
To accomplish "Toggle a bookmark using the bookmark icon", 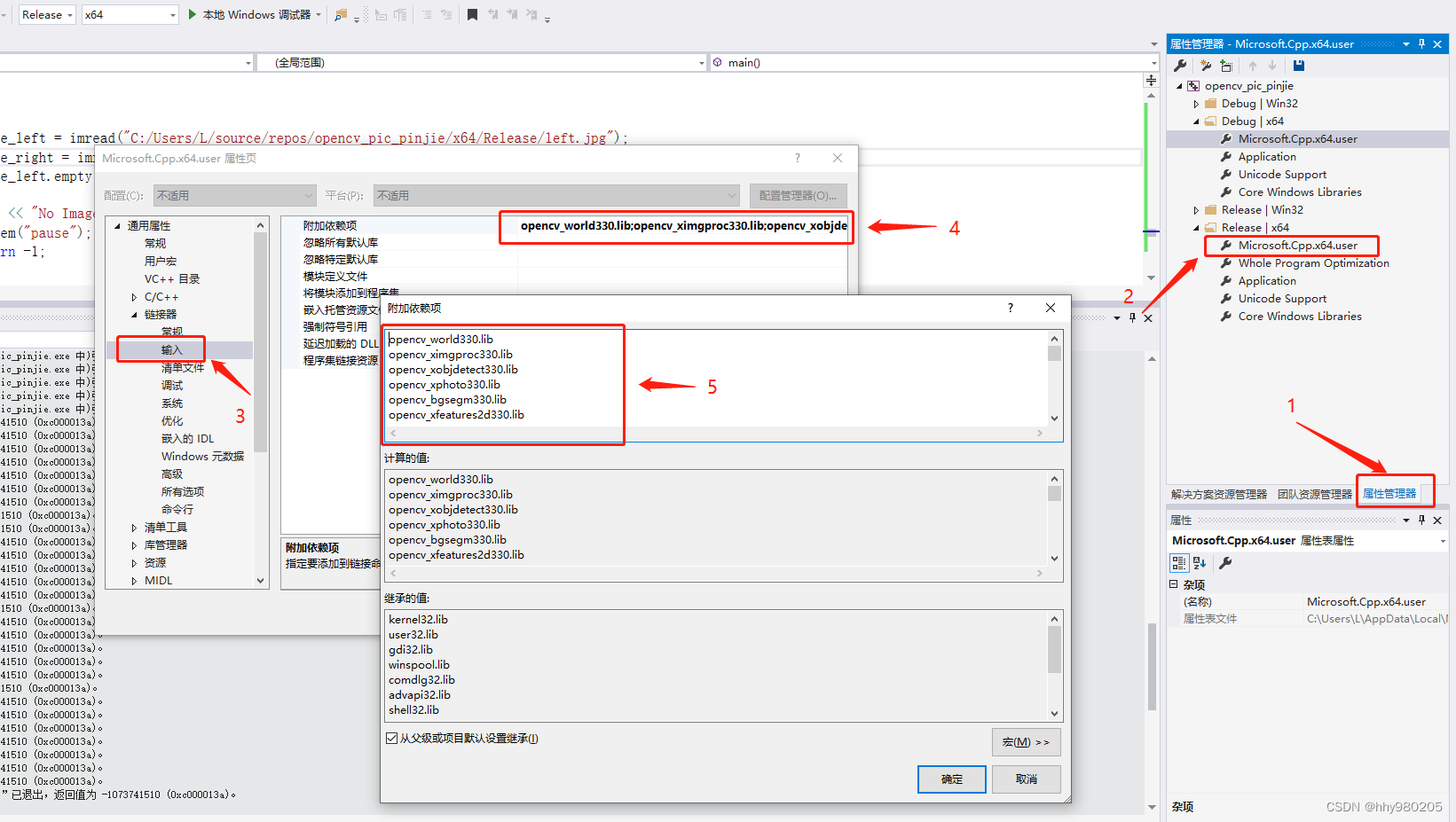I will pyautogui.click(x=473, y=14).
